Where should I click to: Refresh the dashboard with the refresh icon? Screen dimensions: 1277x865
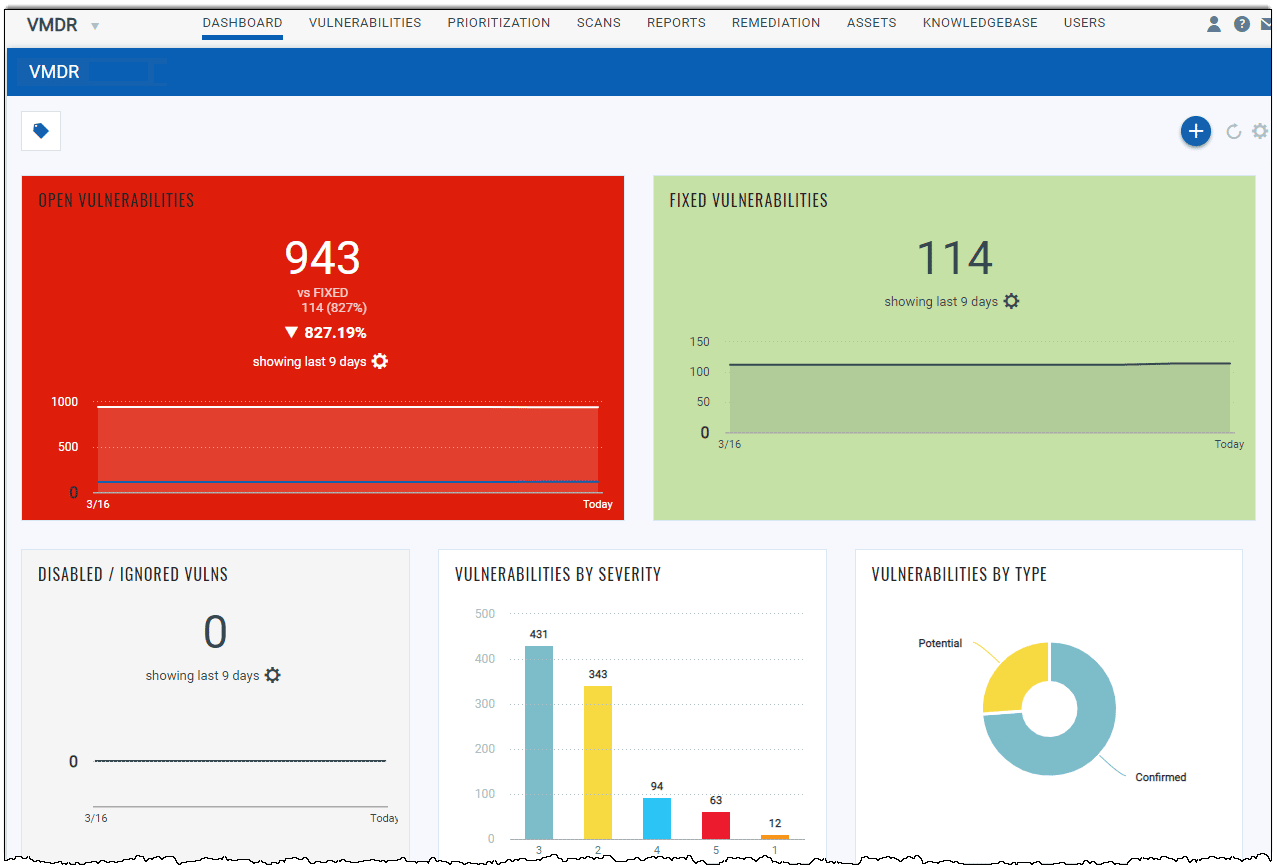pyautogui.click(x=1231, y=131)
